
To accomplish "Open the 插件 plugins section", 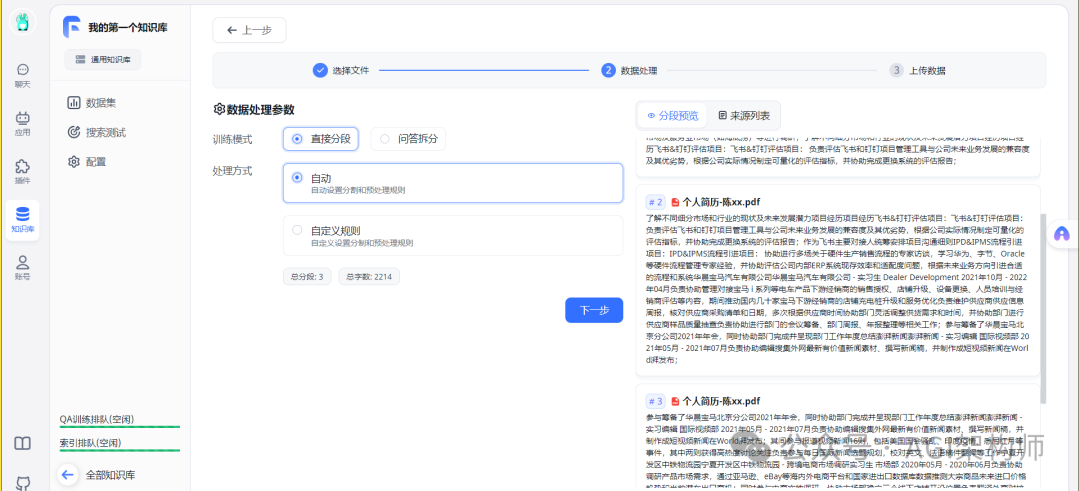I will 23,172.
